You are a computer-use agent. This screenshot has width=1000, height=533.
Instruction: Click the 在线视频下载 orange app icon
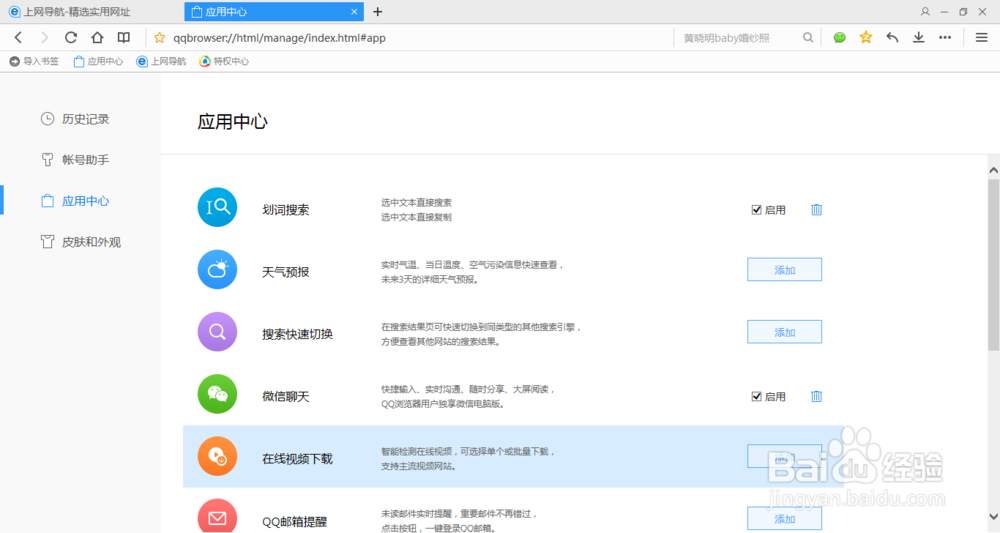click(x=217, y=456)
